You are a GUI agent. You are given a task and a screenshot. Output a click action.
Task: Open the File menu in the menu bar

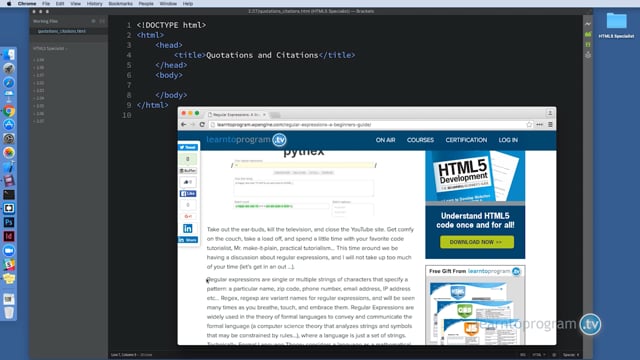[46, 3]
